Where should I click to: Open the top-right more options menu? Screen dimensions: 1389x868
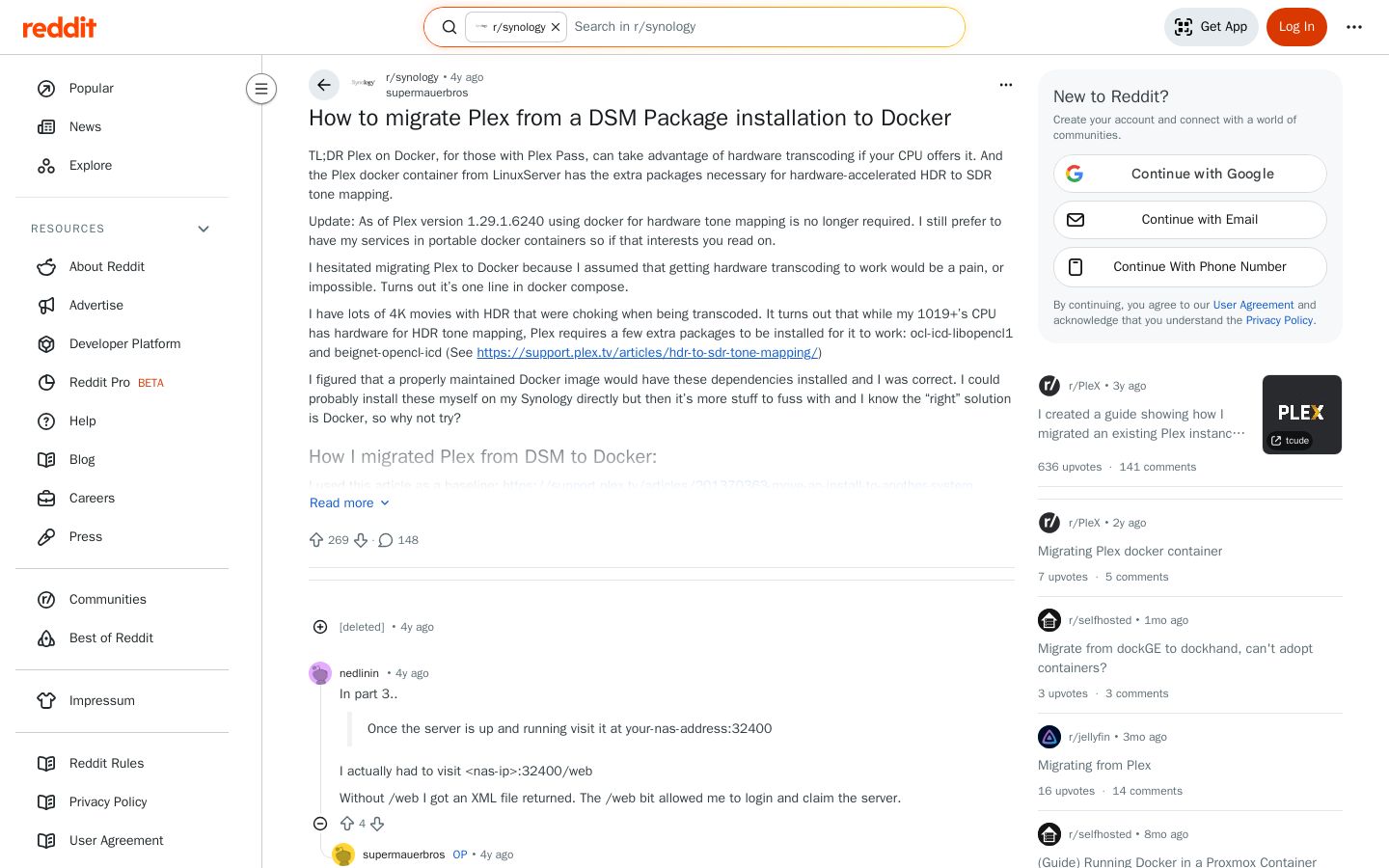(x=1354, y=27)
